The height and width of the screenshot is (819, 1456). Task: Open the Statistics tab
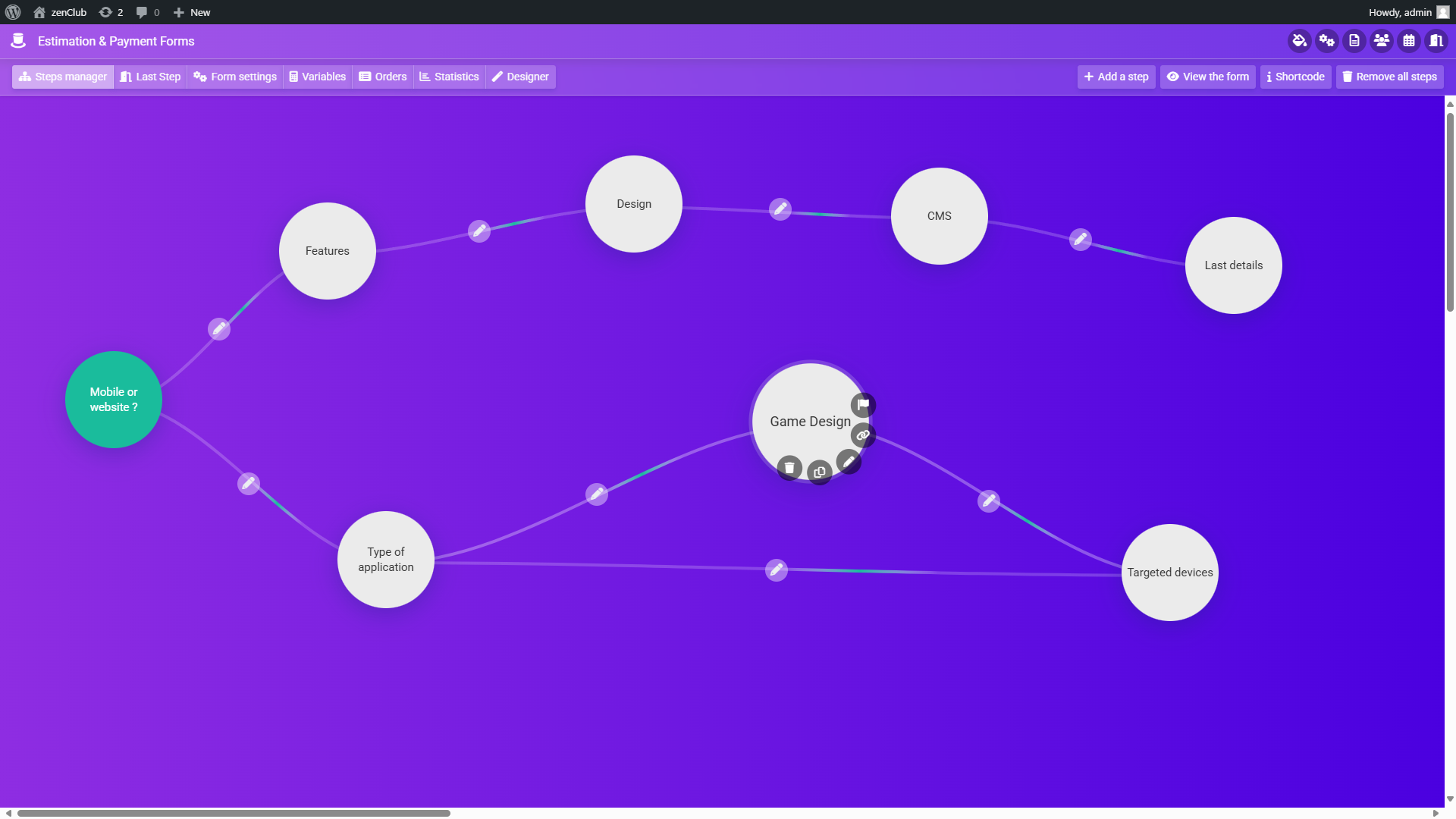[450, 77]
